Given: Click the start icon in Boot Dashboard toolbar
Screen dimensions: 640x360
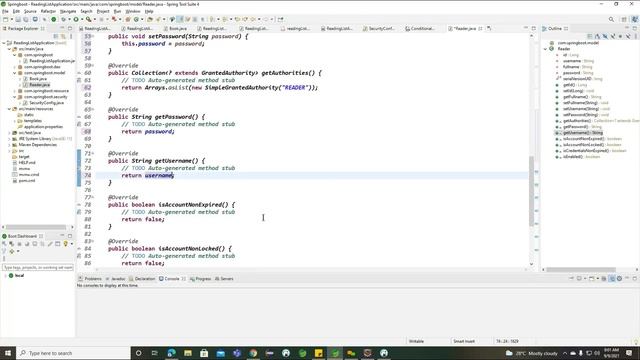Looking at the screenshot, I should coord(4,244).
